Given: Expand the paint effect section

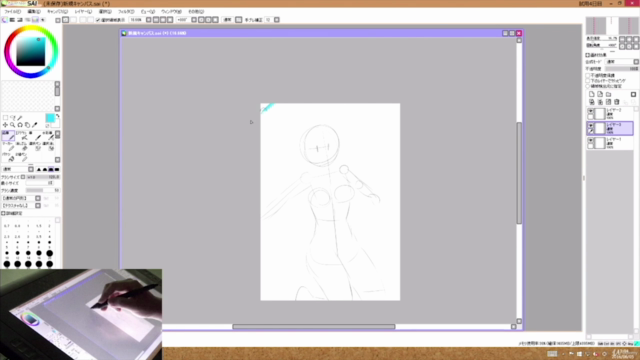Looking at the screenshot, I should click(588, 54).
